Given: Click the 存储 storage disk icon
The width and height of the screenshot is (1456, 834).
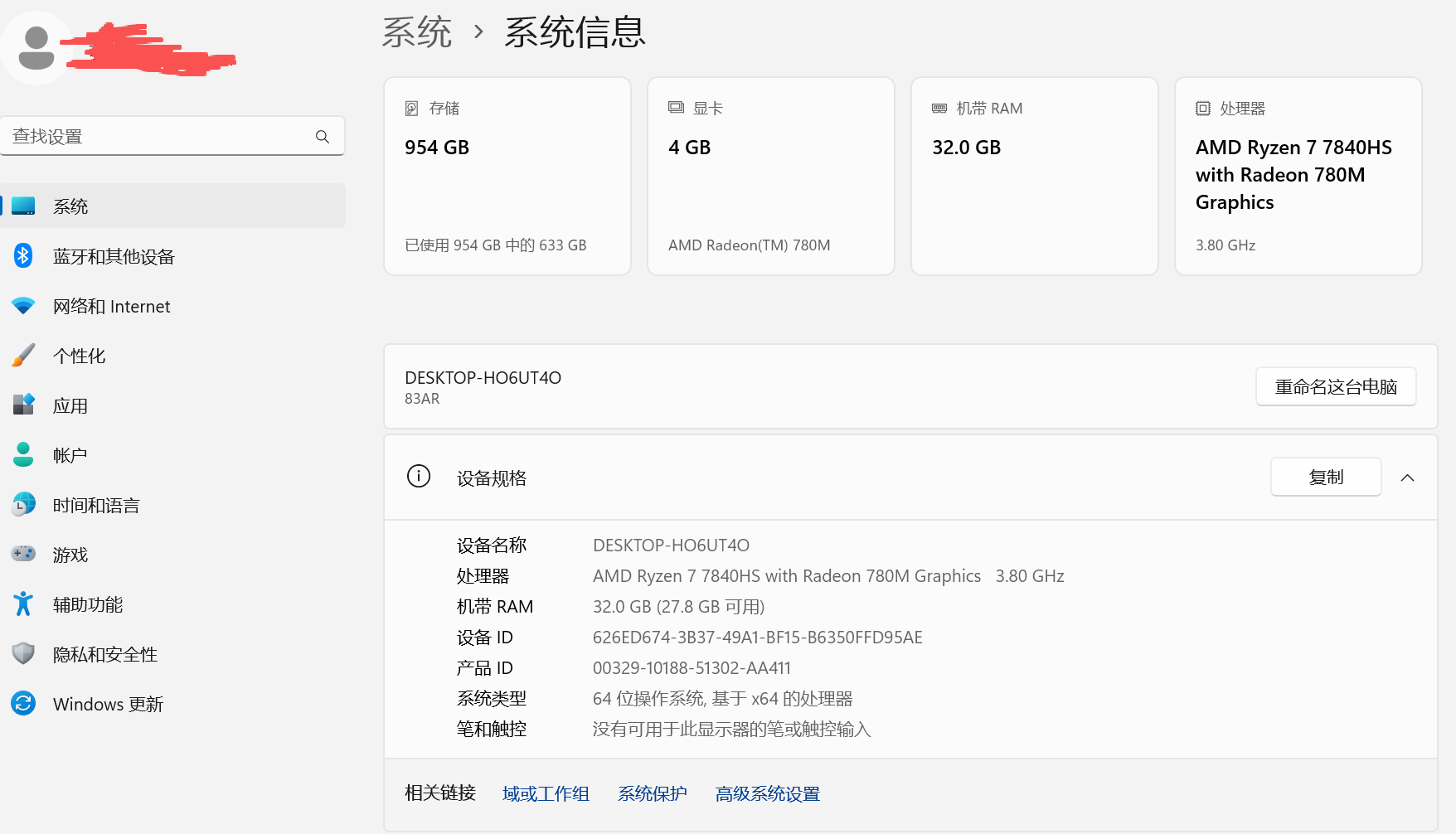Looking at the screenshot, I should click(x=411, y=108).
